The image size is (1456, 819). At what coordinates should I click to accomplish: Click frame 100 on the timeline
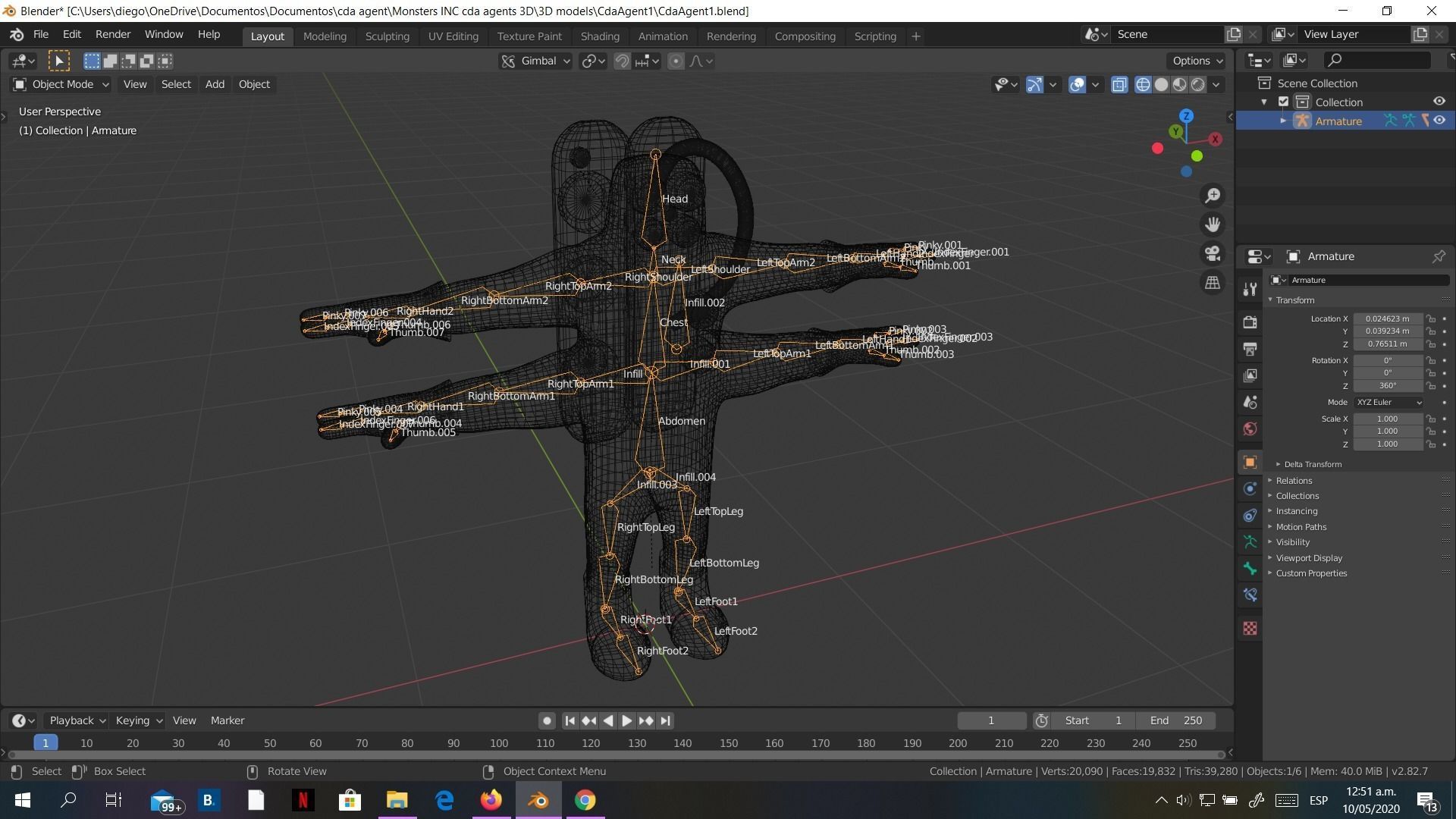pyautogui.click(x=499, y=743)
